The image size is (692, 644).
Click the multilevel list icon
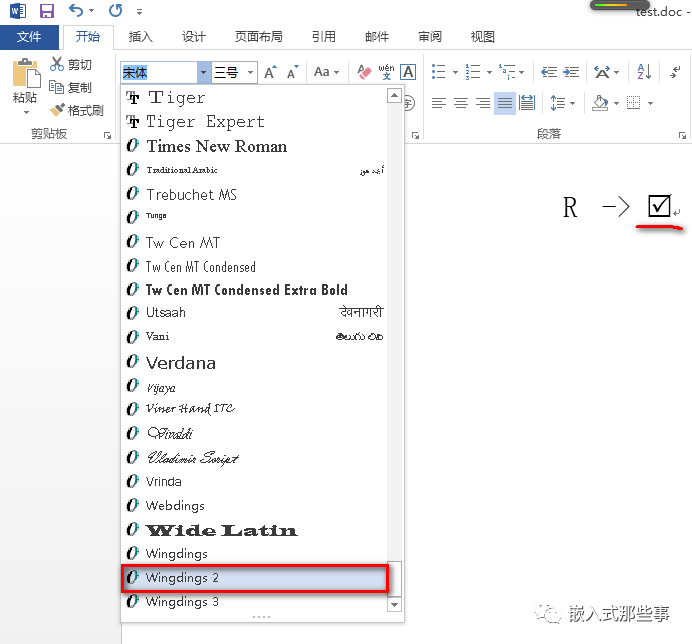(507, 72)
